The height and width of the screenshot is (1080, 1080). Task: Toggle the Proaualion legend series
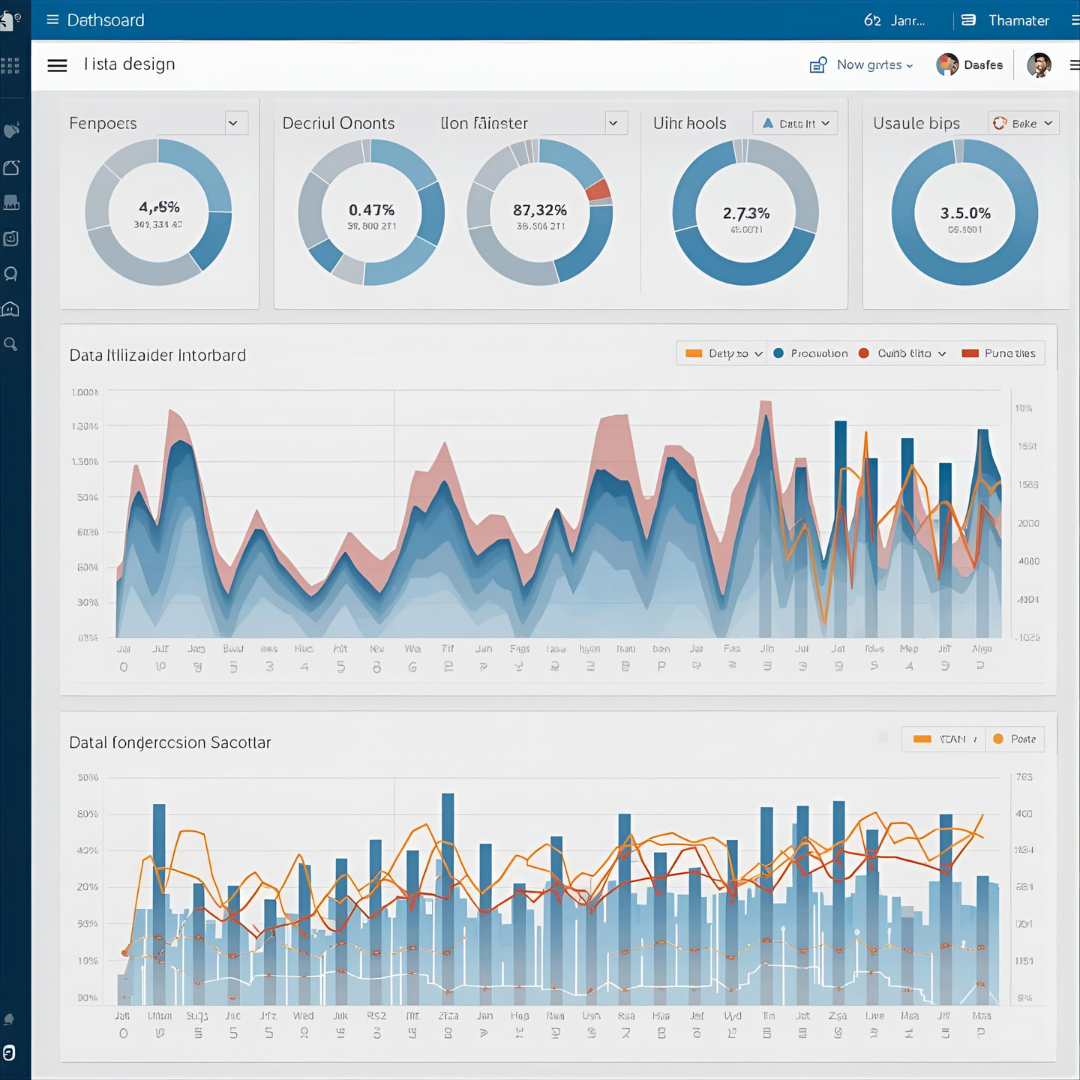click(811, 353)
